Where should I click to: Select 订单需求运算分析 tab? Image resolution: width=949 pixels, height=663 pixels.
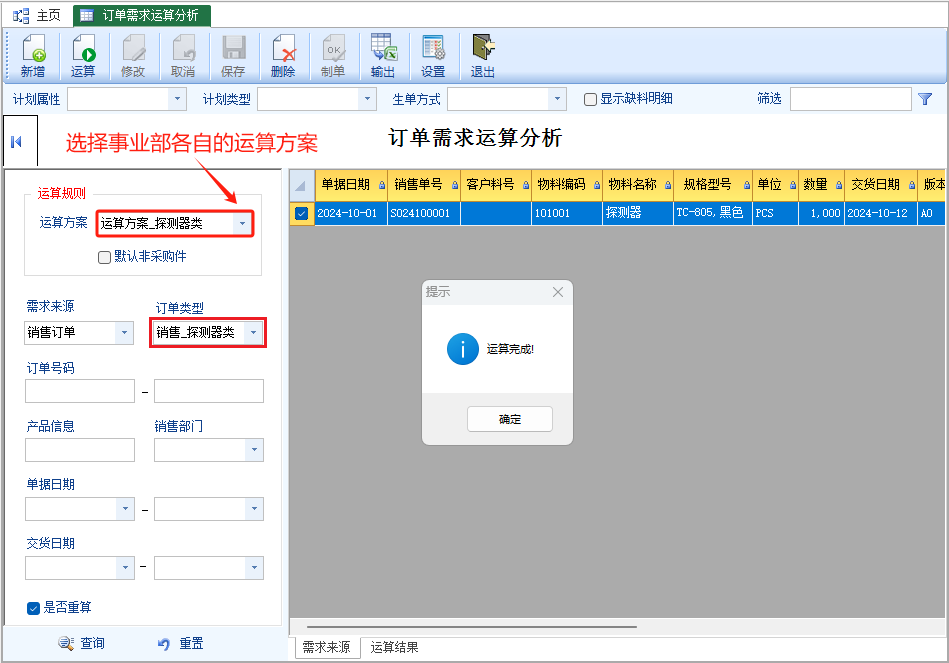point(142,16)
